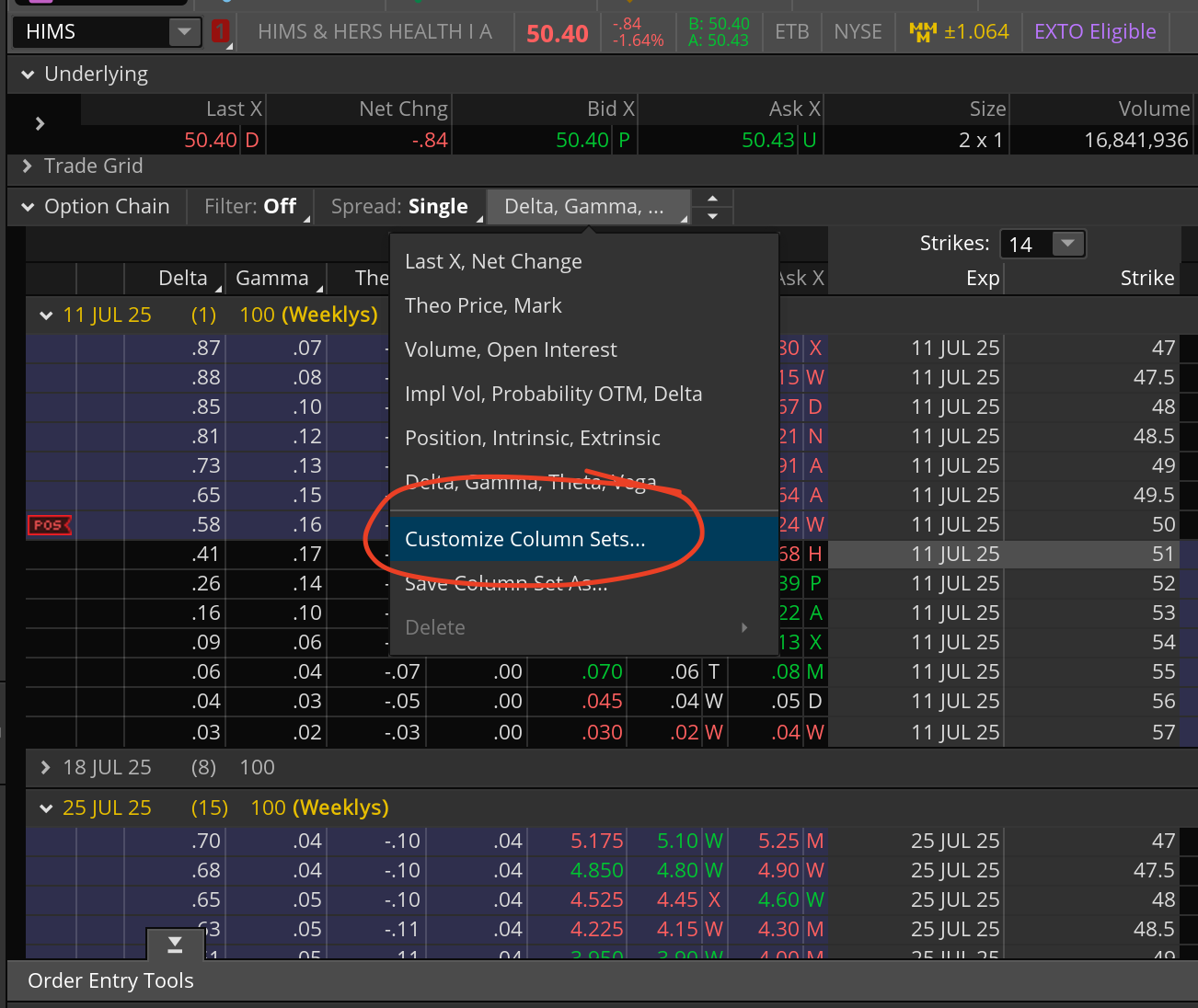Choose Position, Intrinsic, Extrinsic layout
The width and height of the screenshot is (1198, 1008).
point(584,438)
